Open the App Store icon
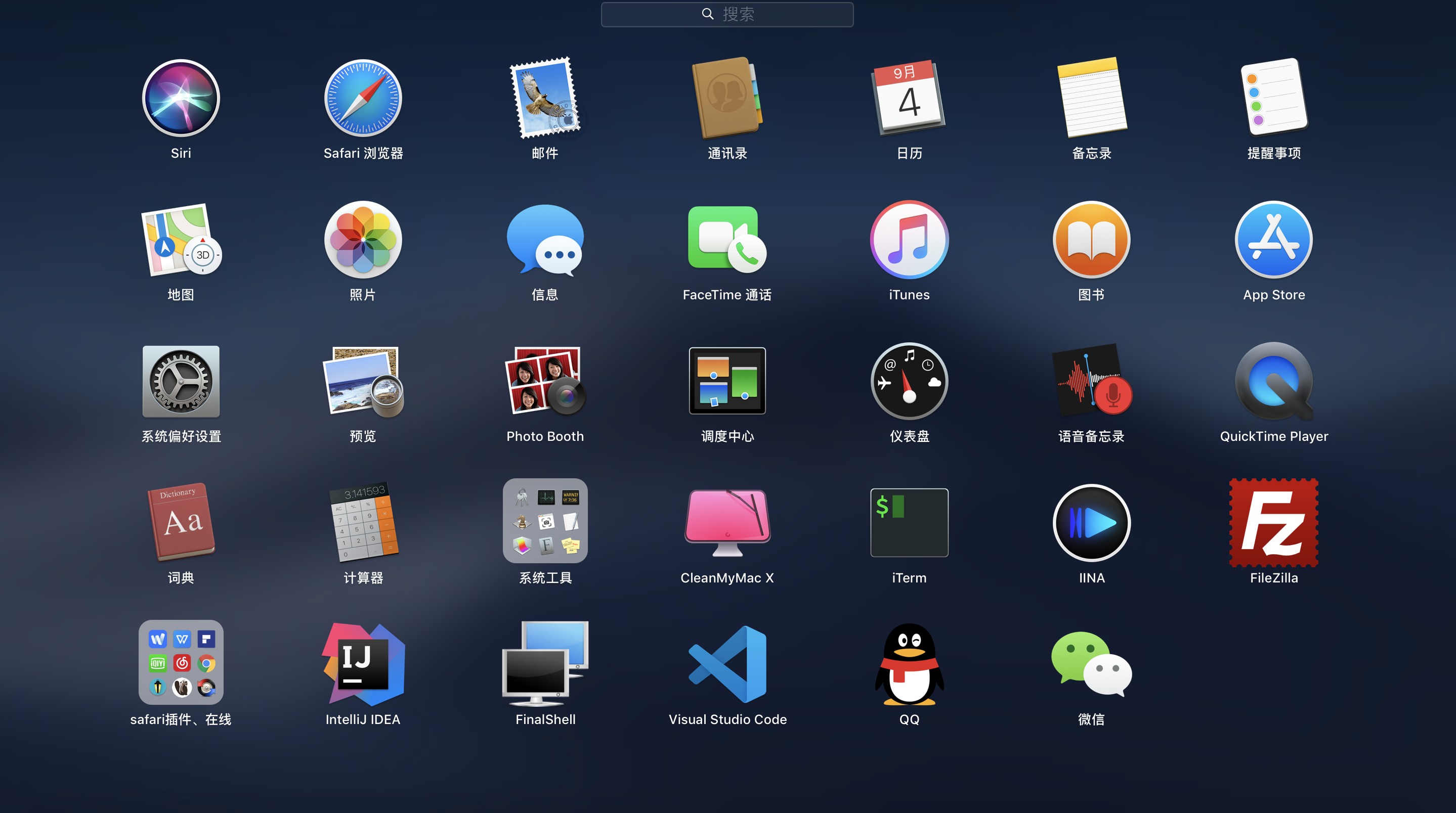 pyautogui.click(x=1273, y=240)
